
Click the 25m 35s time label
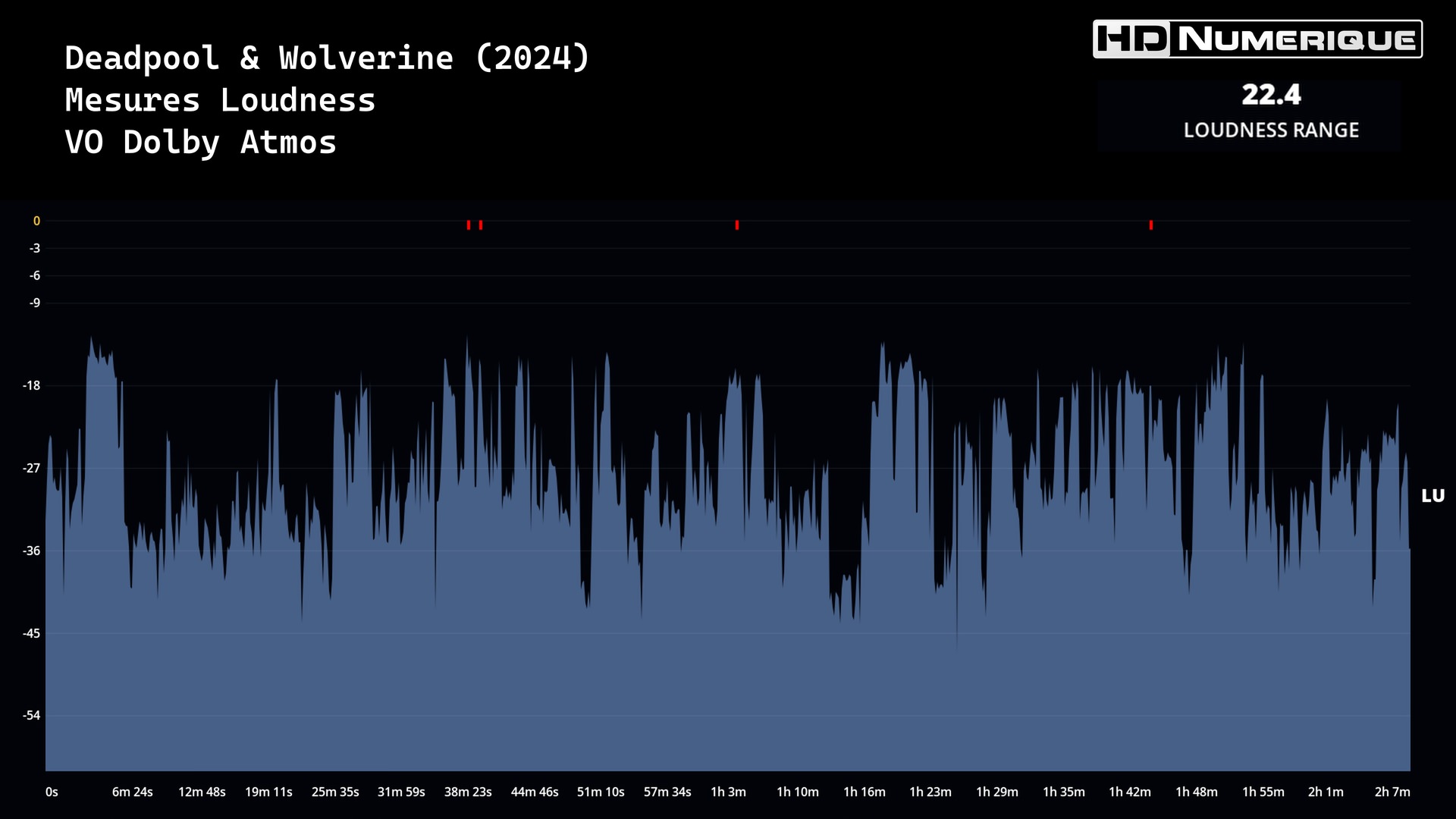point(335,792)
